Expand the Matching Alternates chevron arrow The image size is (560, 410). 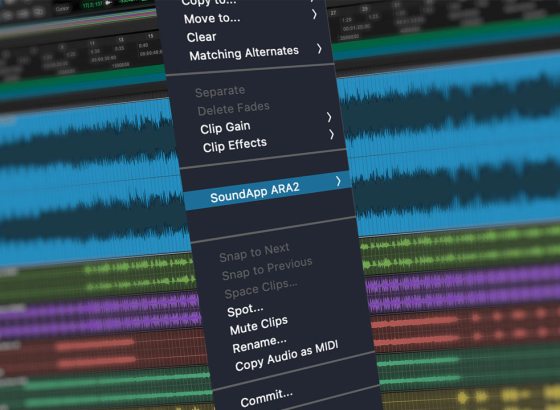pyautogui.click(x=320, y=48)
